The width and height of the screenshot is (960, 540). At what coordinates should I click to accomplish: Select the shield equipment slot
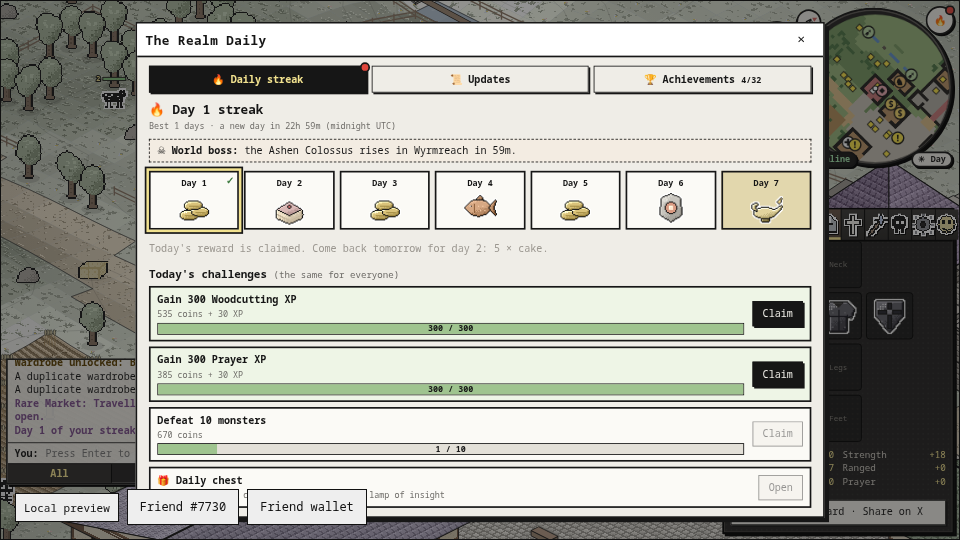coord(889,316)
